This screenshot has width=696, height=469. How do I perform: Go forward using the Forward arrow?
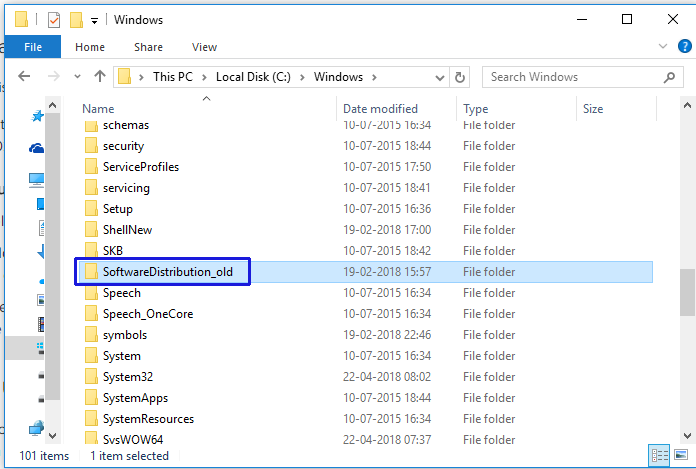[x=53, y=77]
